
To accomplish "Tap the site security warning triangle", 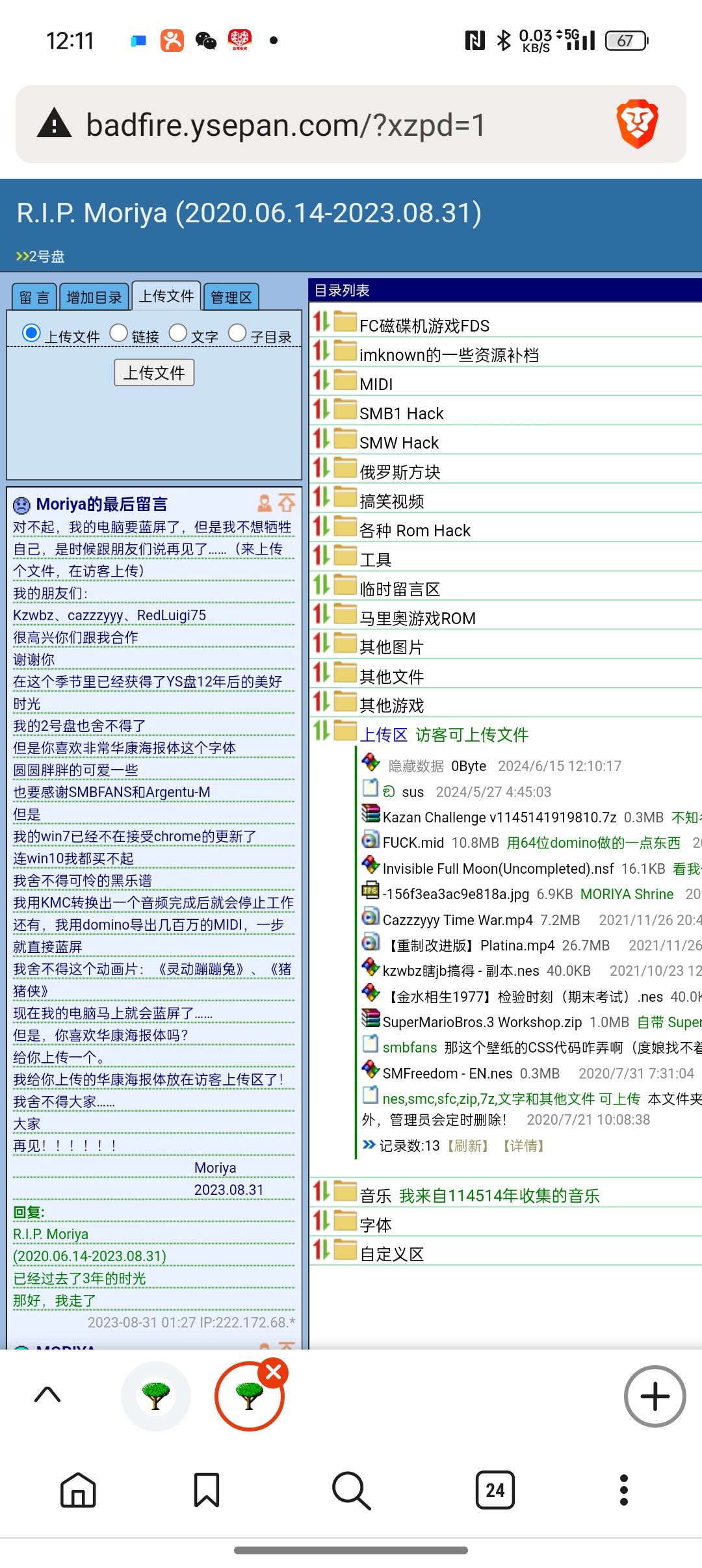I will click(x=55, y=124).
